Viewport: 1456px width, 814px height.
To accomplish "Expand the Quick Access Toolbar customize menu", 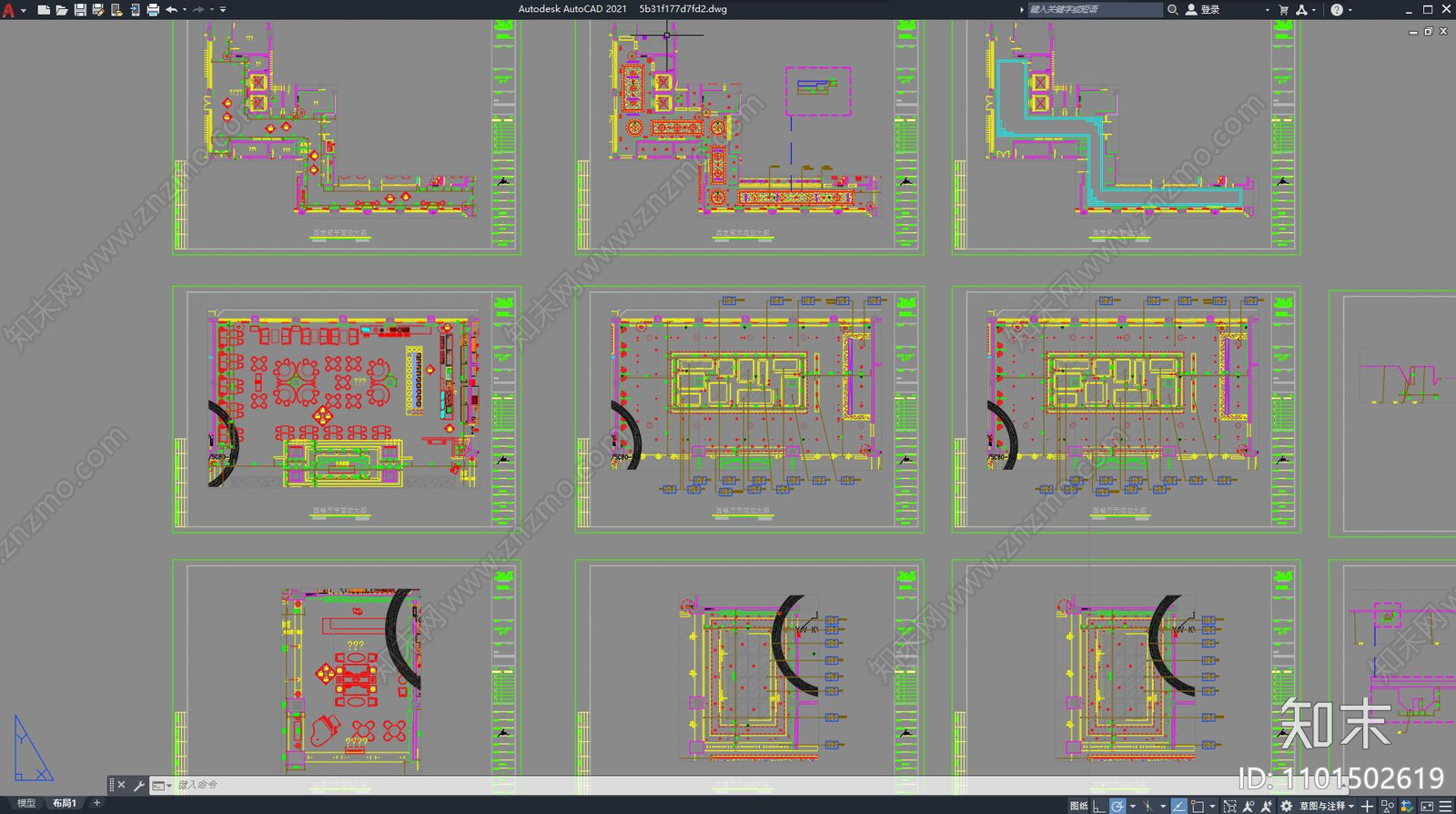I will pyautogui.click(x=223, y=9).
